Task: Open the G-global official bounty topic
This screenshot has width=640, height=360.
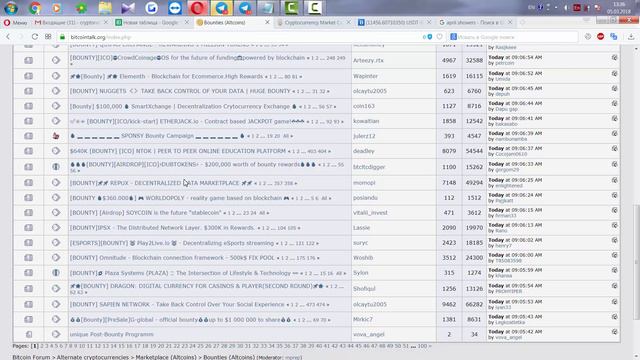Action: [x=180, y=320]
